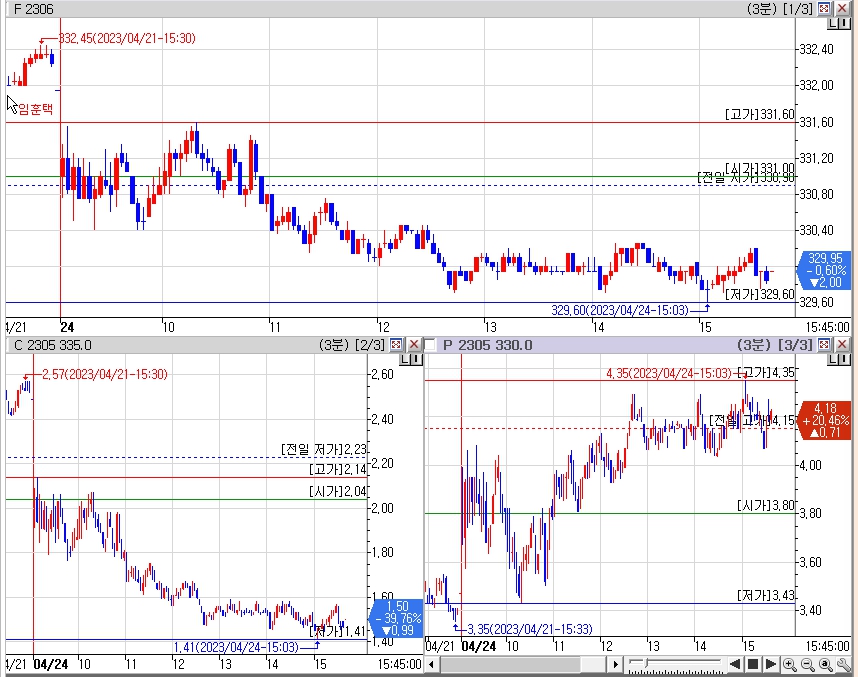The image size is (858, 677).
Task: Maximize the F 2306 chart pane
Action: coord(824,8)
